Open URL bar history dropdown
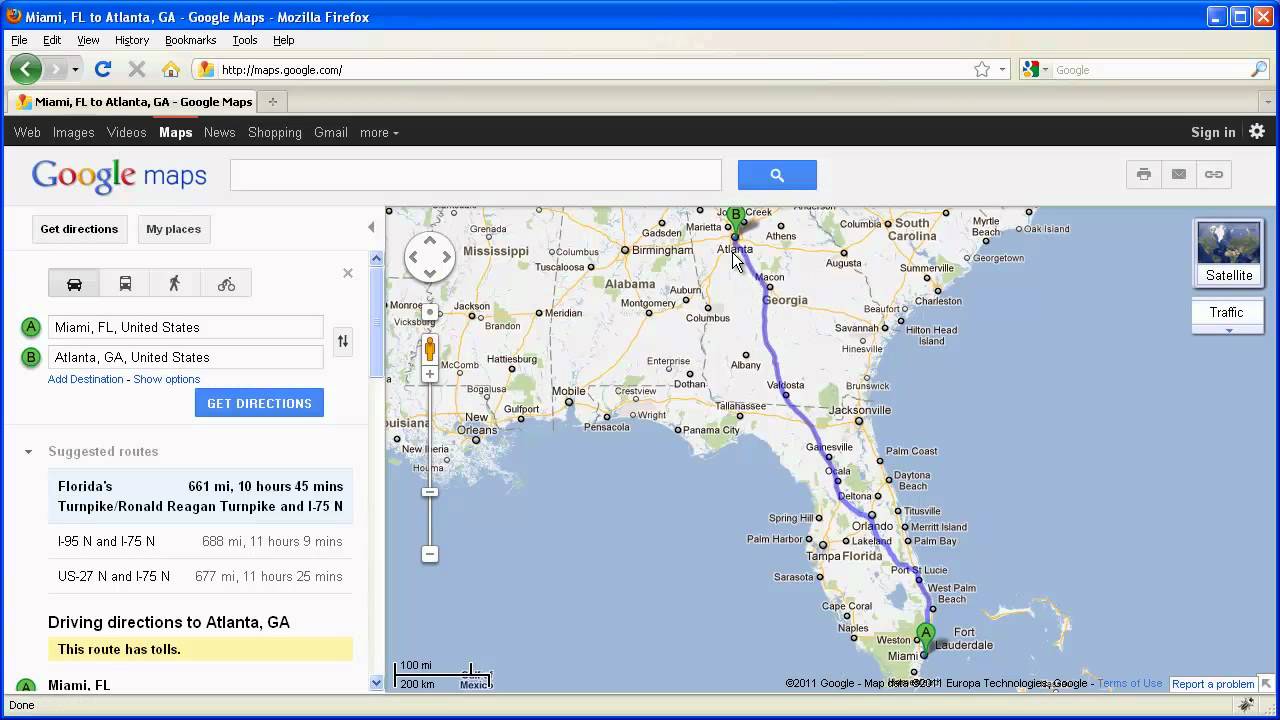Image resolution: width=1280 pixels, height=720 pixels. coord(1002,69)
